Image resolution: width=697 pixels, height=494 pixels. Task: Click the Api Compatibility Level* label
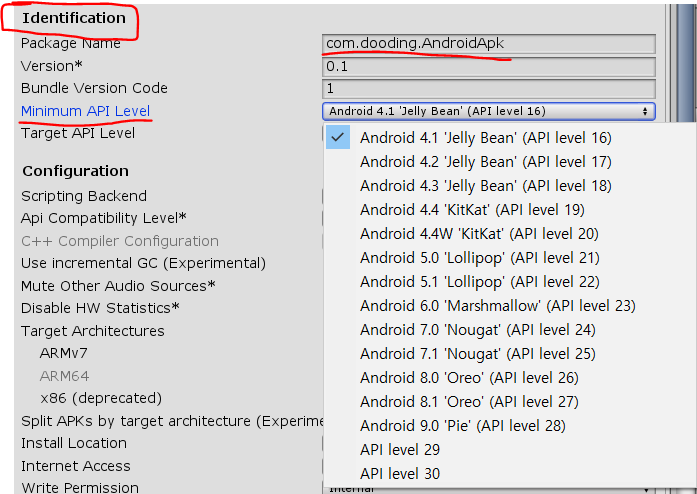(x=104, y=218)
